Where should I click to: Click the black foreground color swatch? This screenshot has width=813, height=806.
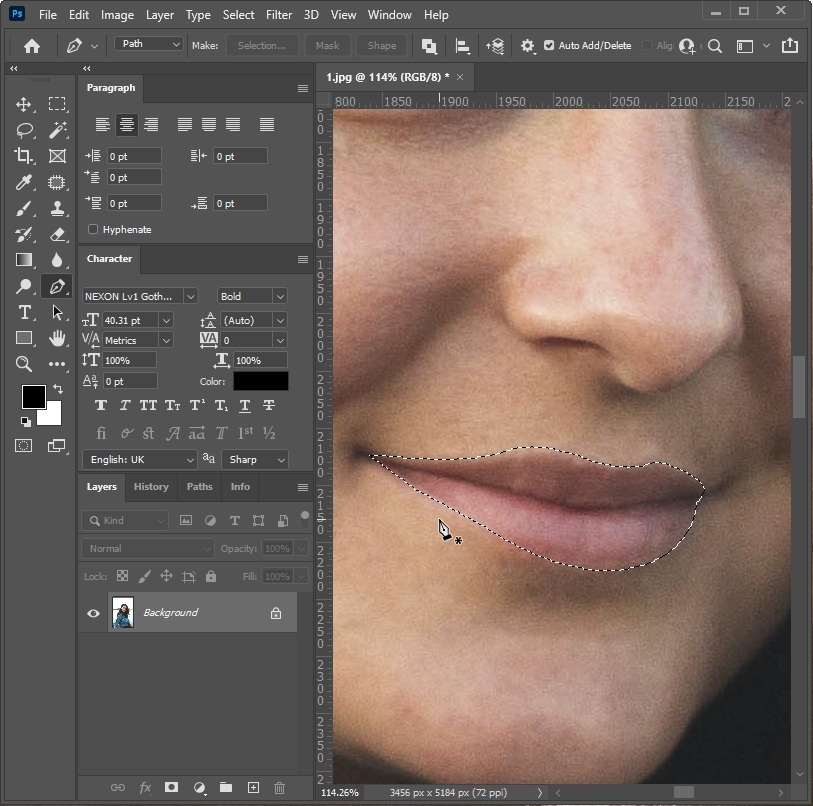pyautogui.click(x=33, y=396)
